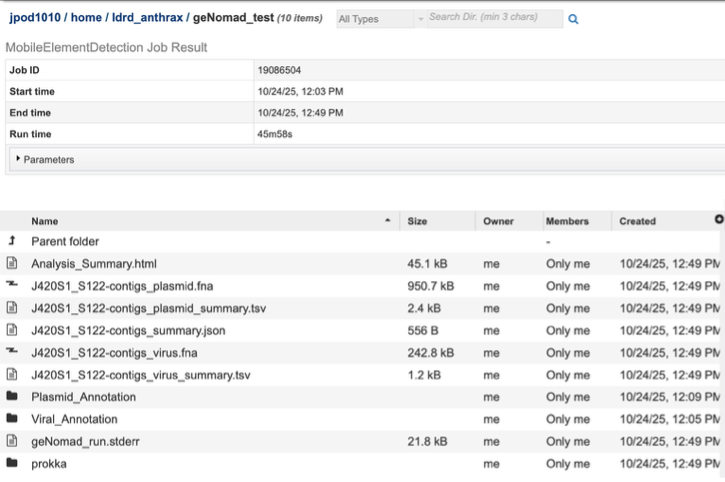
Task: Click the file icon for J420S1_S122-contigs_summary.json
Action: (x=12, y=330)
